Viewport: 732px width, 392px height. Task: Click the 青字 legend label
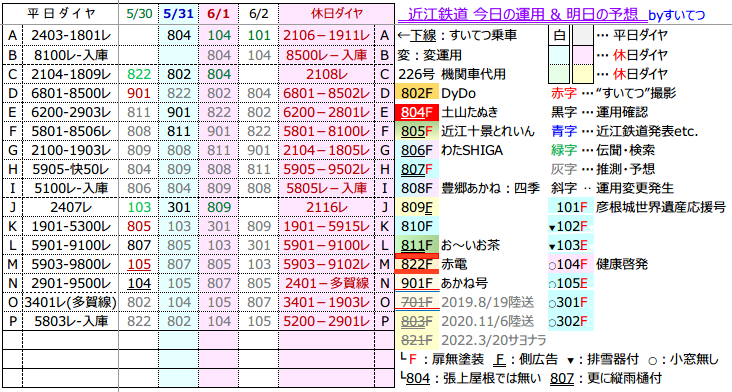pos(564,132)
